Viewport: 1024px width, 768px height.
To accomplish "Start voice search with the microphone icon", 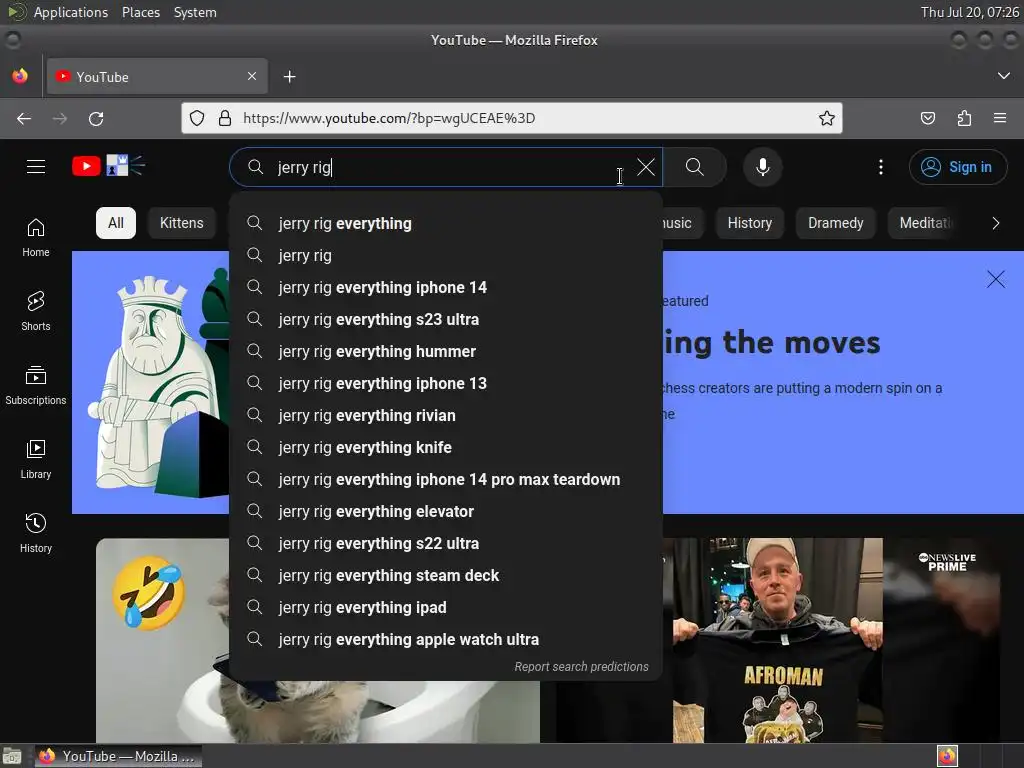I will click(762, 167).
